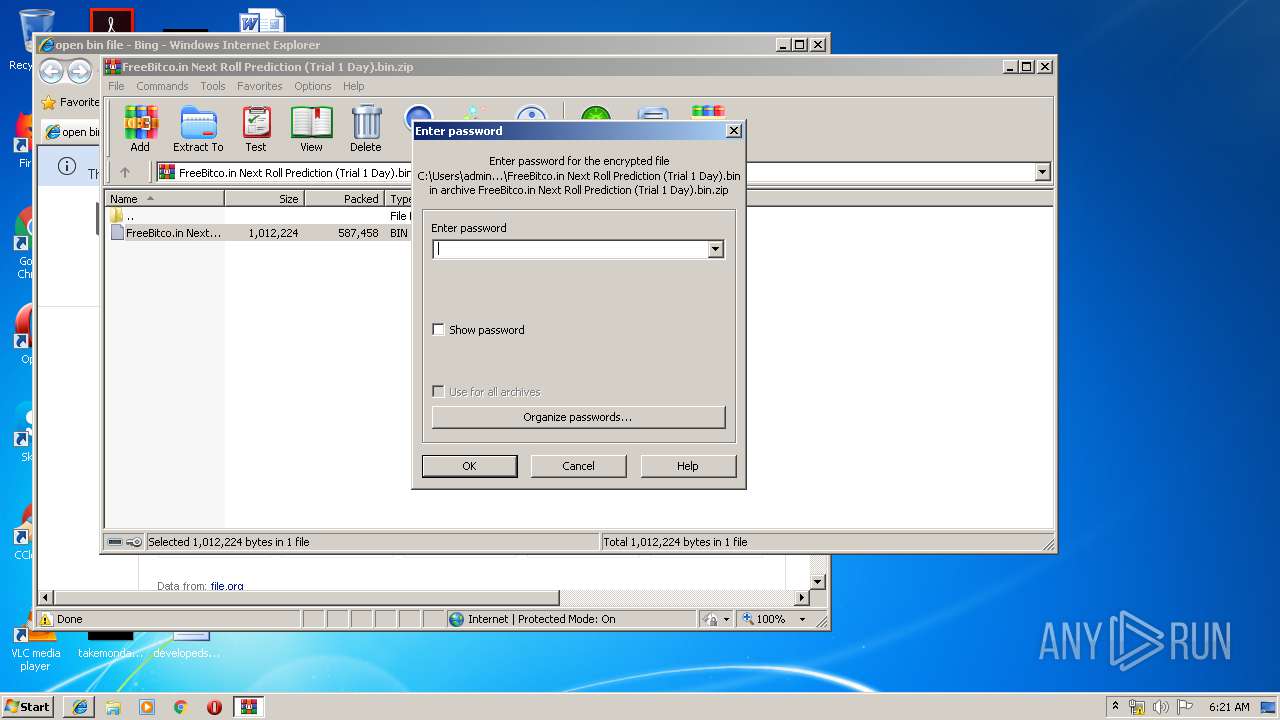Viewport: 1280px width, 720px height.
Task: Click Internet Explorer forward button
Action: click(x=80, y=71)
